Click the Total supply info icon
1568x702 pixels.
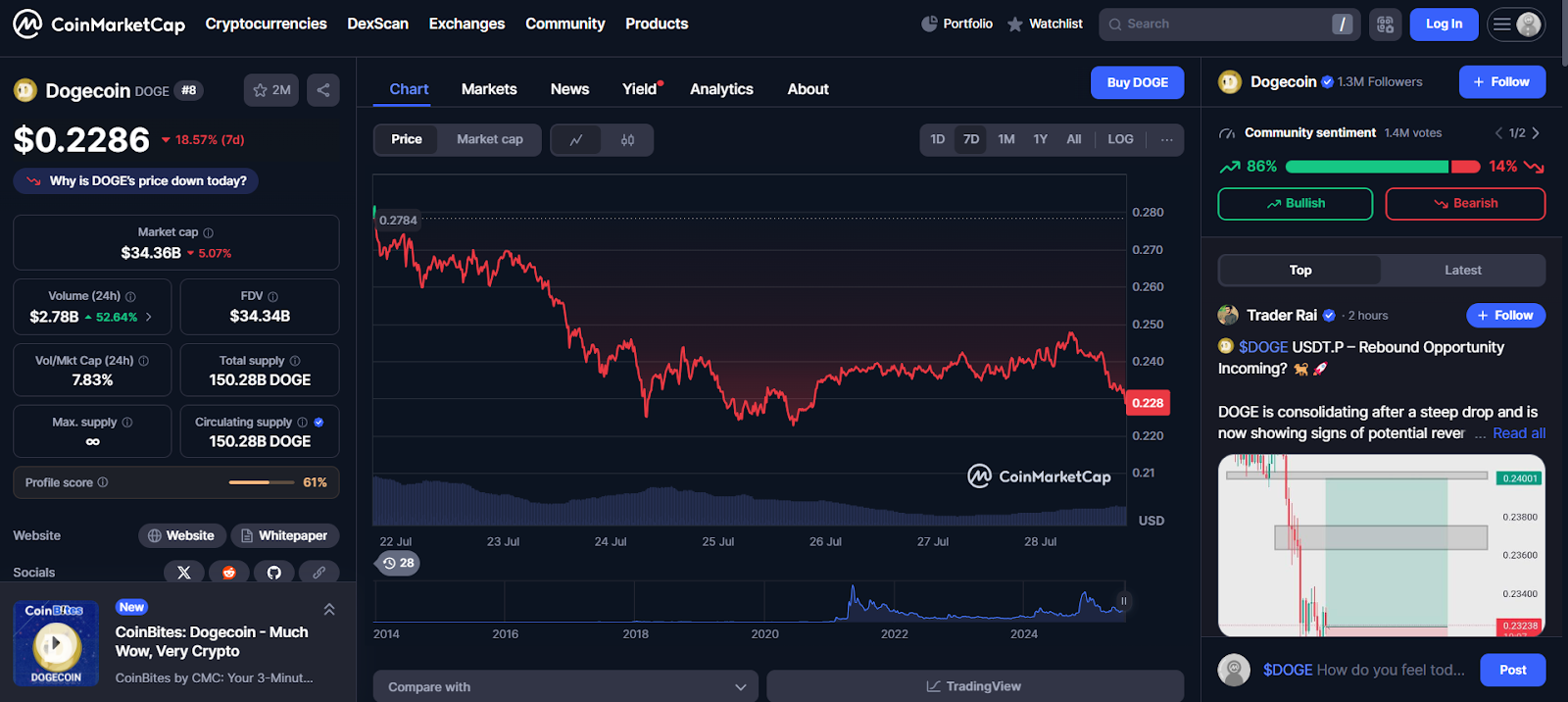[295, 361]
